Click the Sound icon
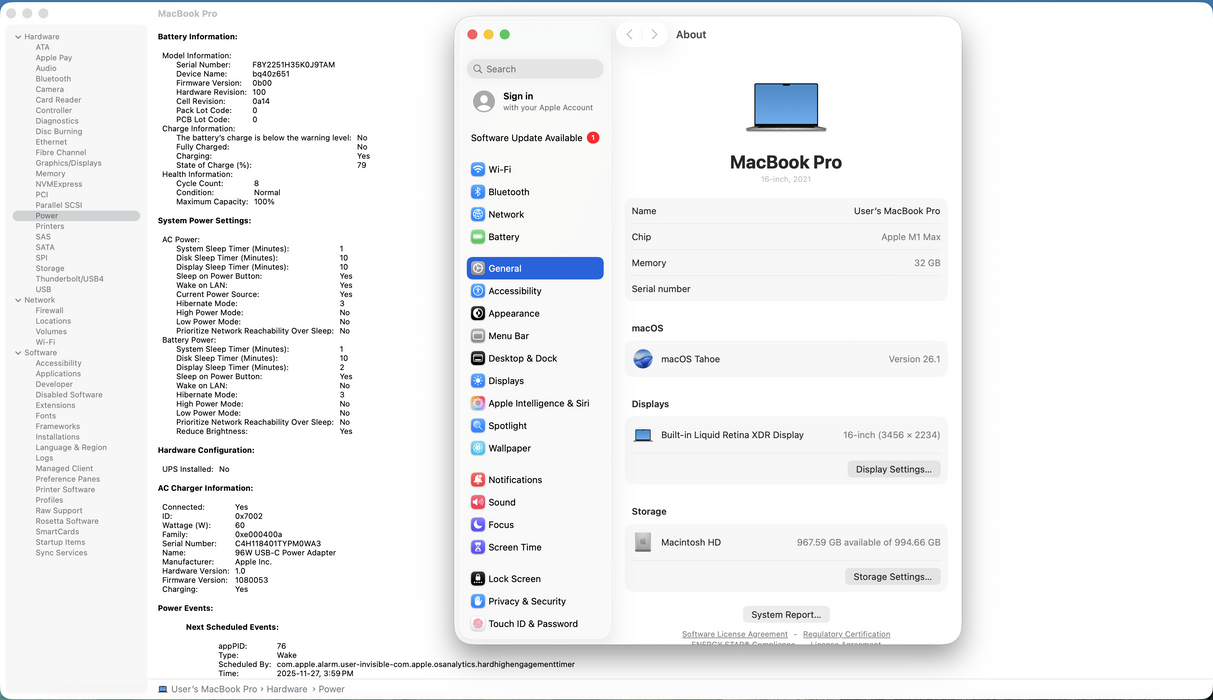 [478, 502]
